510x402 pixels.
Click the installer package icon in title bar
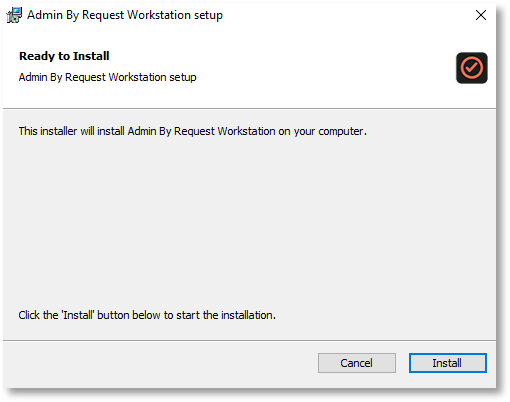pyautogui.click(x=14, y=15)
